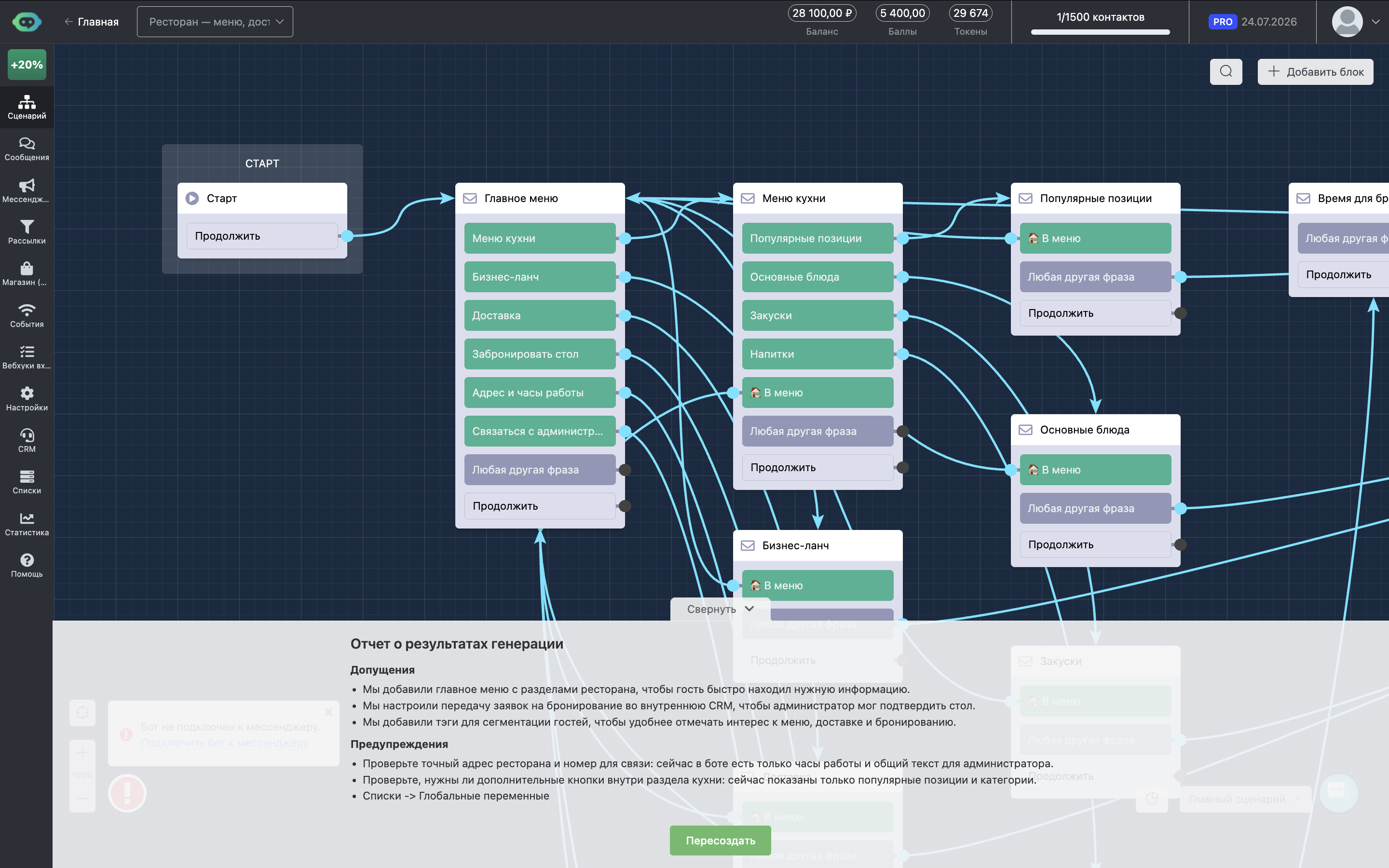Select the Бизнес-ланч button in Главное меню
The image size is (1389, 868).
[540, 277]
